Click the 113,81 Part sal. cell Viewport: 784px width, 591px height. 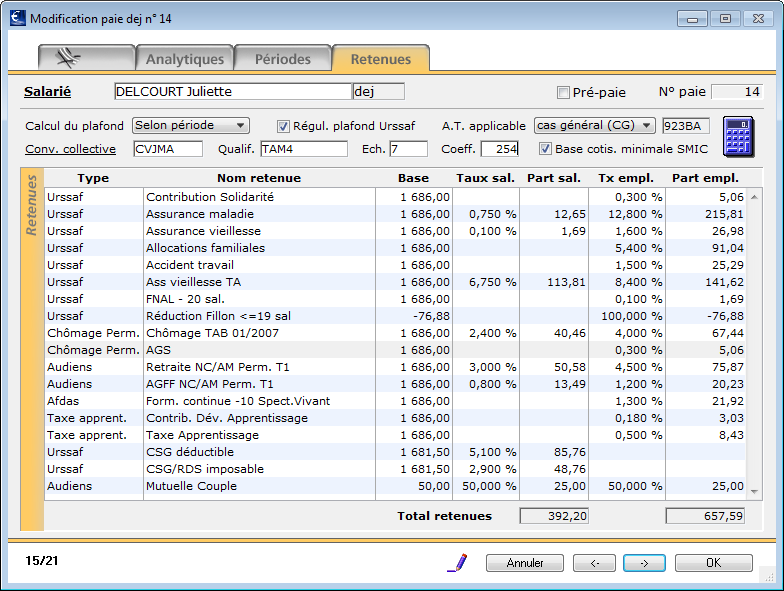click(x=554, y=282)
